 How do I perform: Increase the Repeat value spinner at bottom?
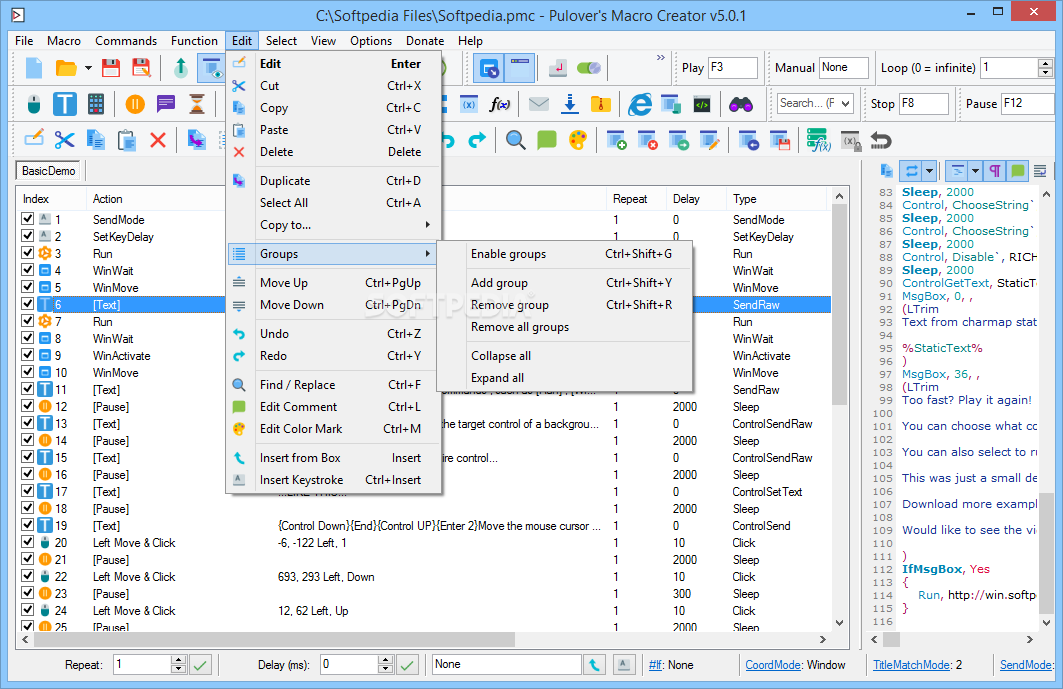[x=178, y=660]
